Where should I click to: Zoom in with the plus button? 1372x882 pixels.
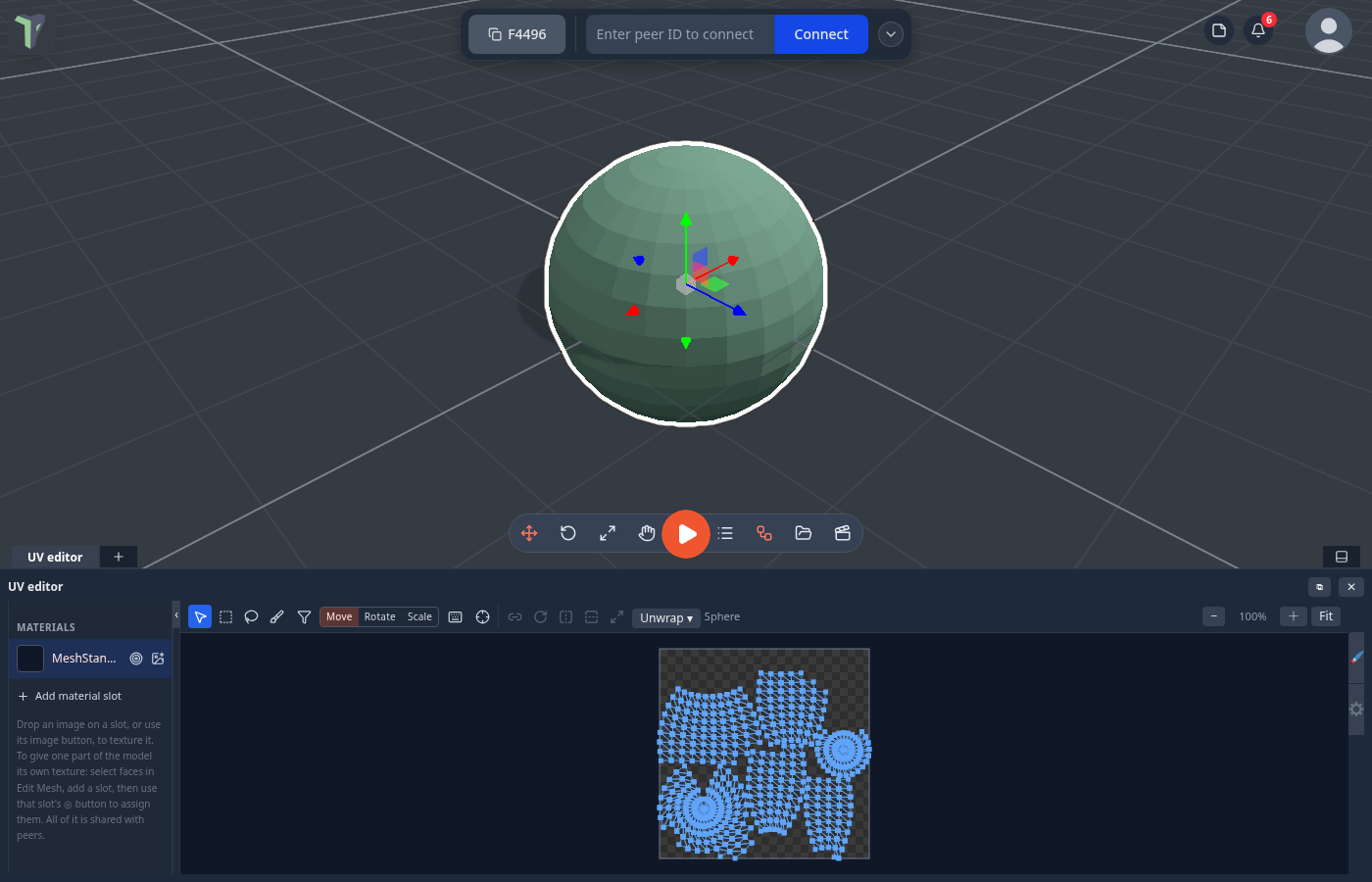1294,616
